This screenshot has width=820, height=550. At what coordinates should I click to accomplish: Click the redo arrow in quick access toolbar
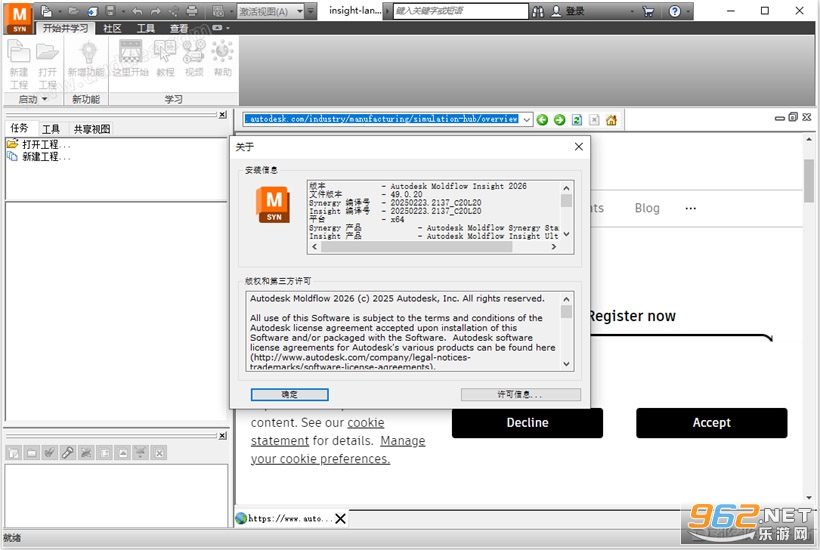156,11
